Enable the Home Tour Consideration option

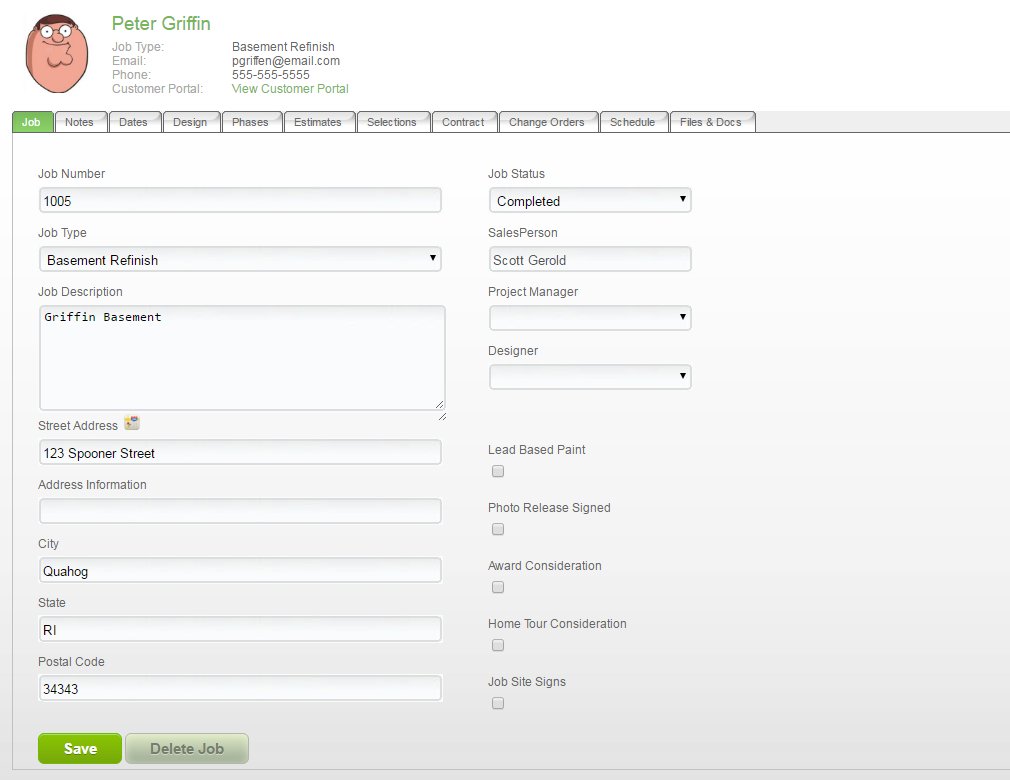[x=497, y=645]
